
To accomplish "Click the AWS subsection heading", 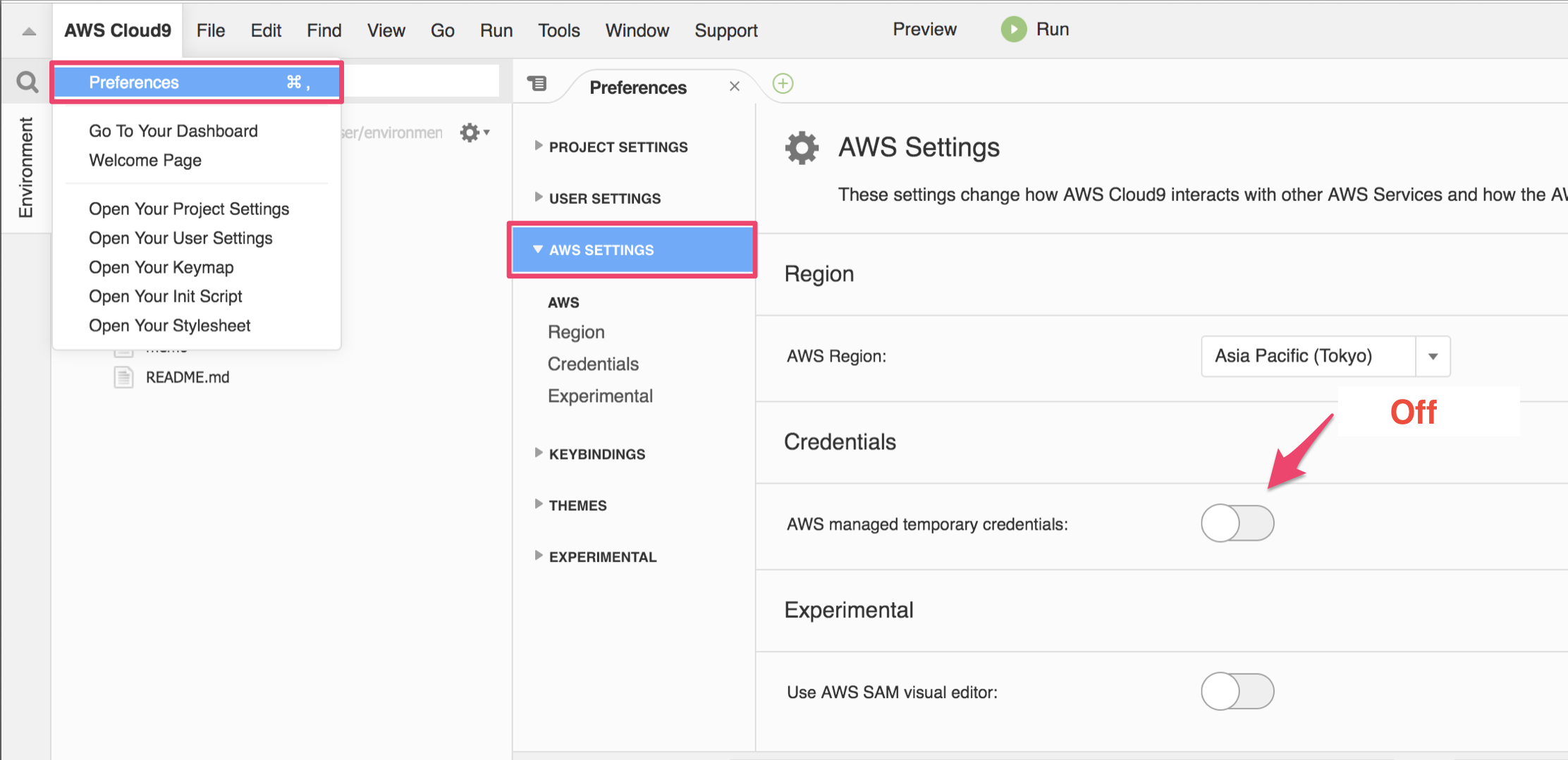I will coord(563,302).
